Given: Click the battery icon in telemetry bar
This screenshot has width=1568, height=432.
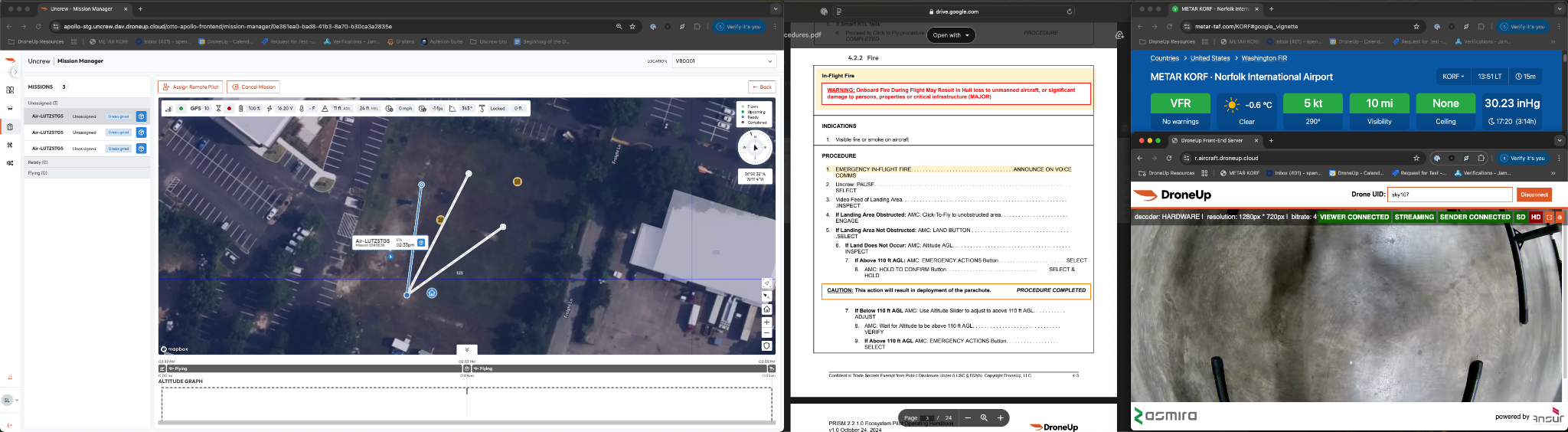Looking at the screenshot, I should tap(240, 109).
